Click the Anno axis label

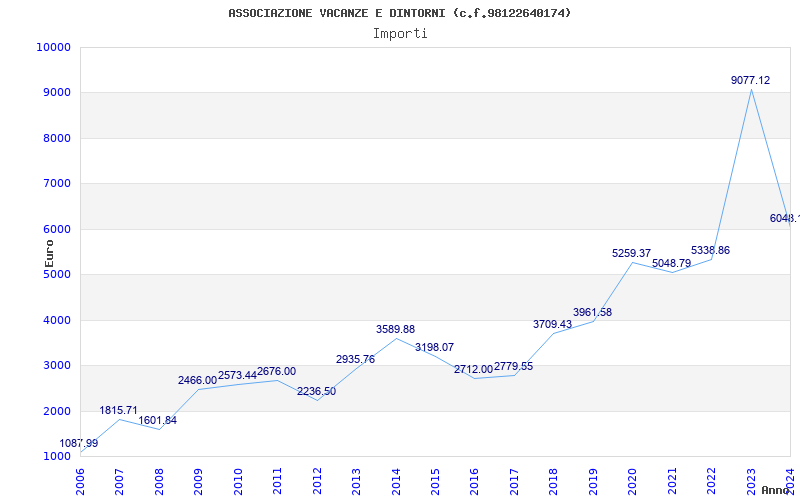point(775,490)
